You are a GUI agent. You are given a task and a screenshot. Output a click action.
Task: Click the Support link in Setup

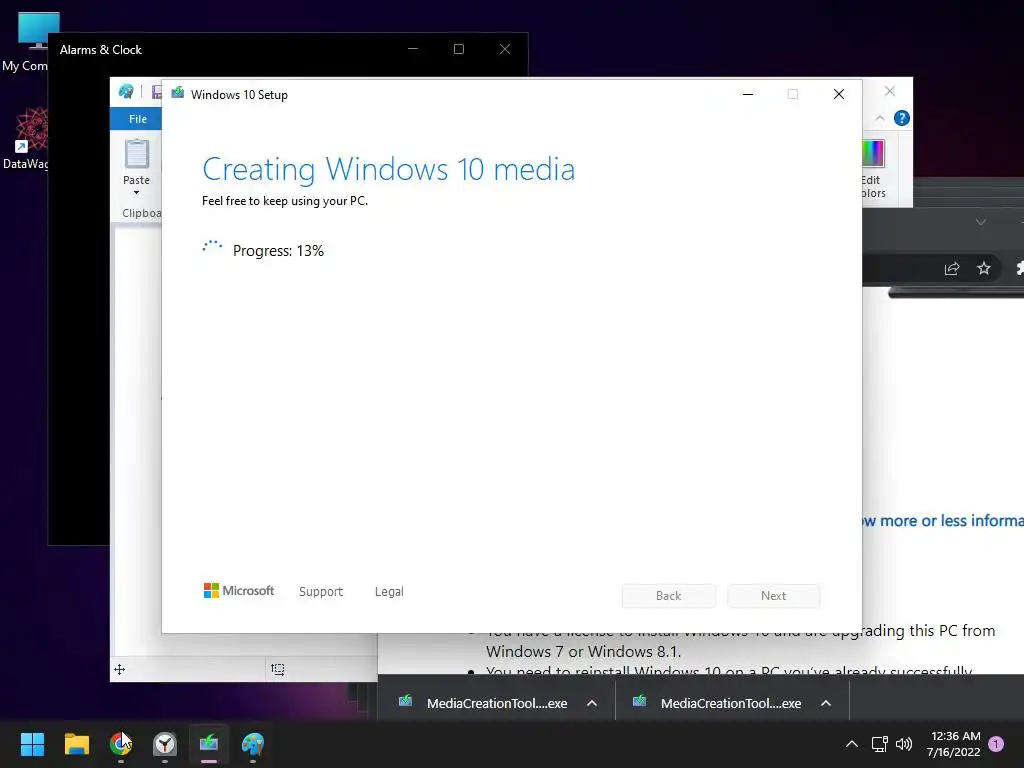(321, 591)
